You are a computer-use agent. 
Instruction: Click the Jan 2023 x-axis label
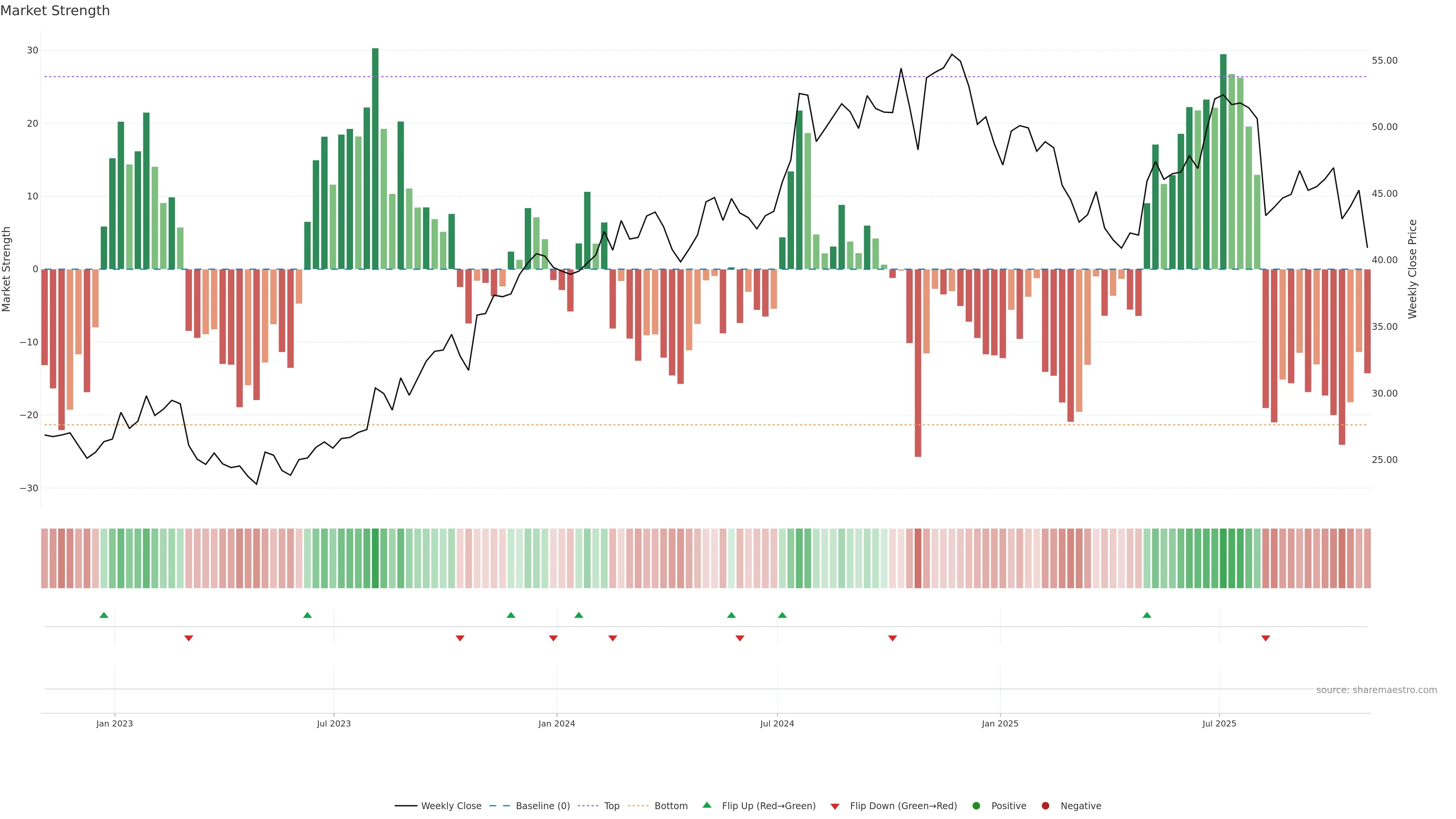click(x=114, y=723)
